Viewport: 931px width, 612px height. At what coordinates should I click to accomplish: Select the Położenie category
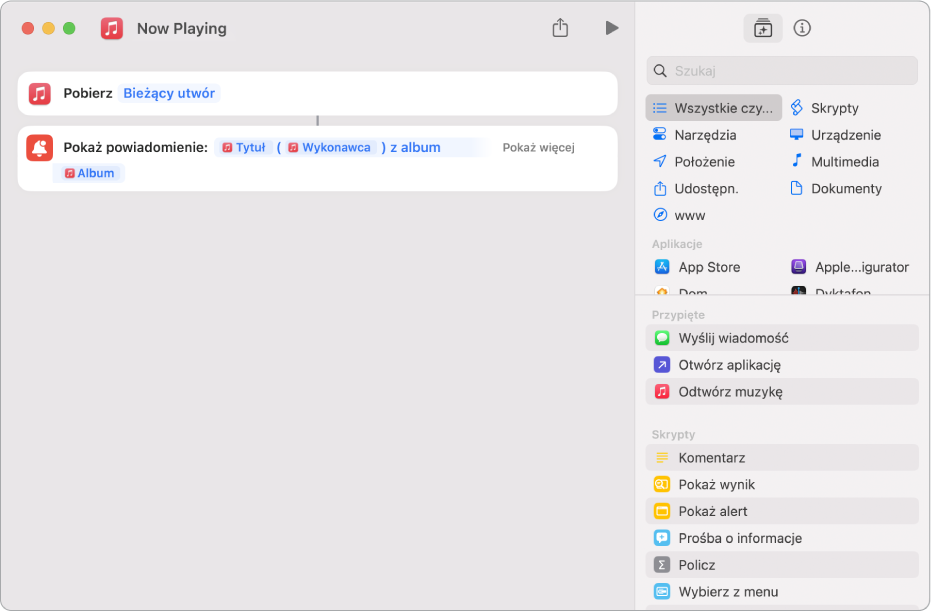tap(694, 161)
